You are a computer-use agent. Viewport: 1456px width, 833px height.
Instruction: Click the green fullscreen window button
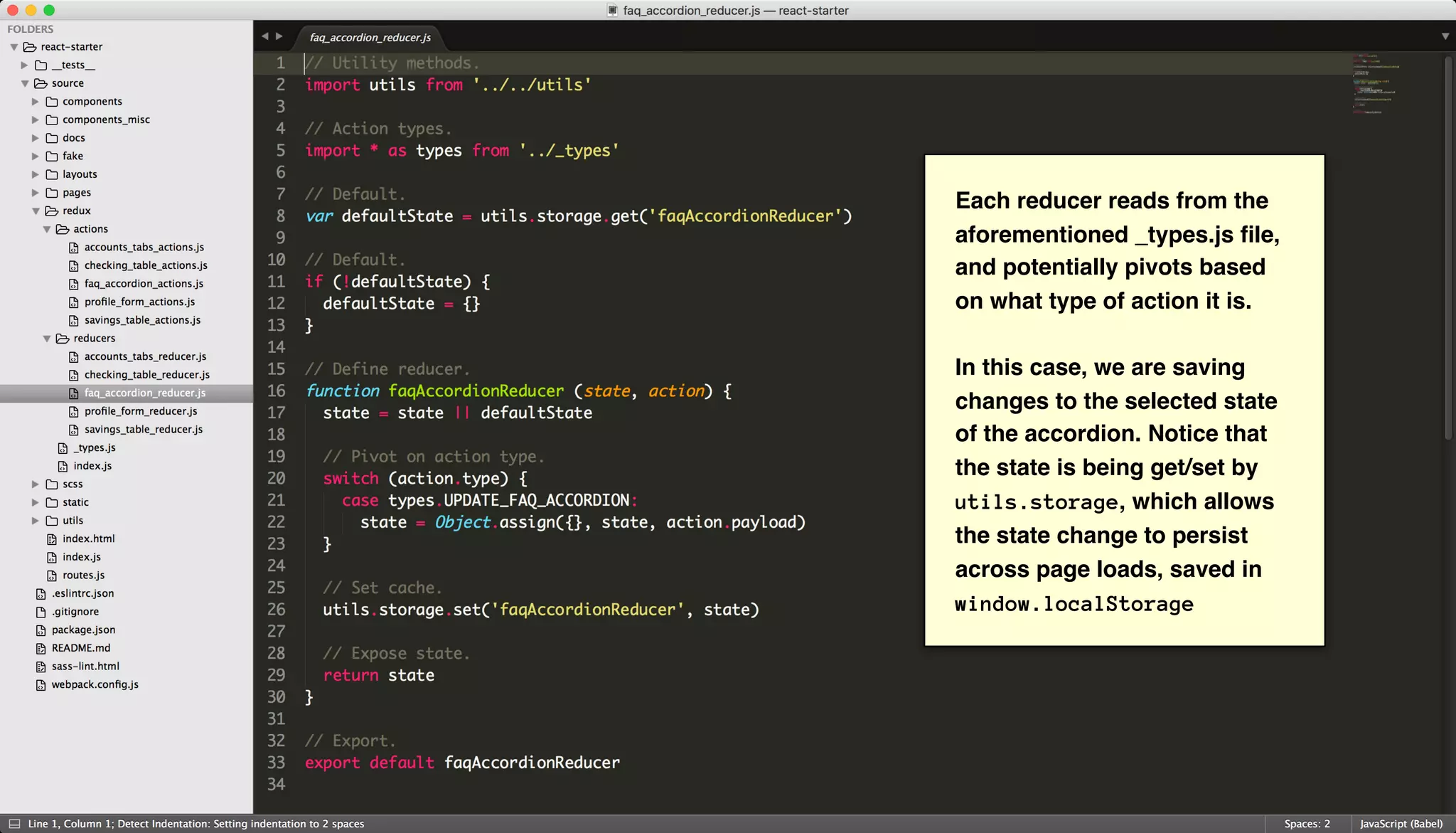[x=48, y=10]
